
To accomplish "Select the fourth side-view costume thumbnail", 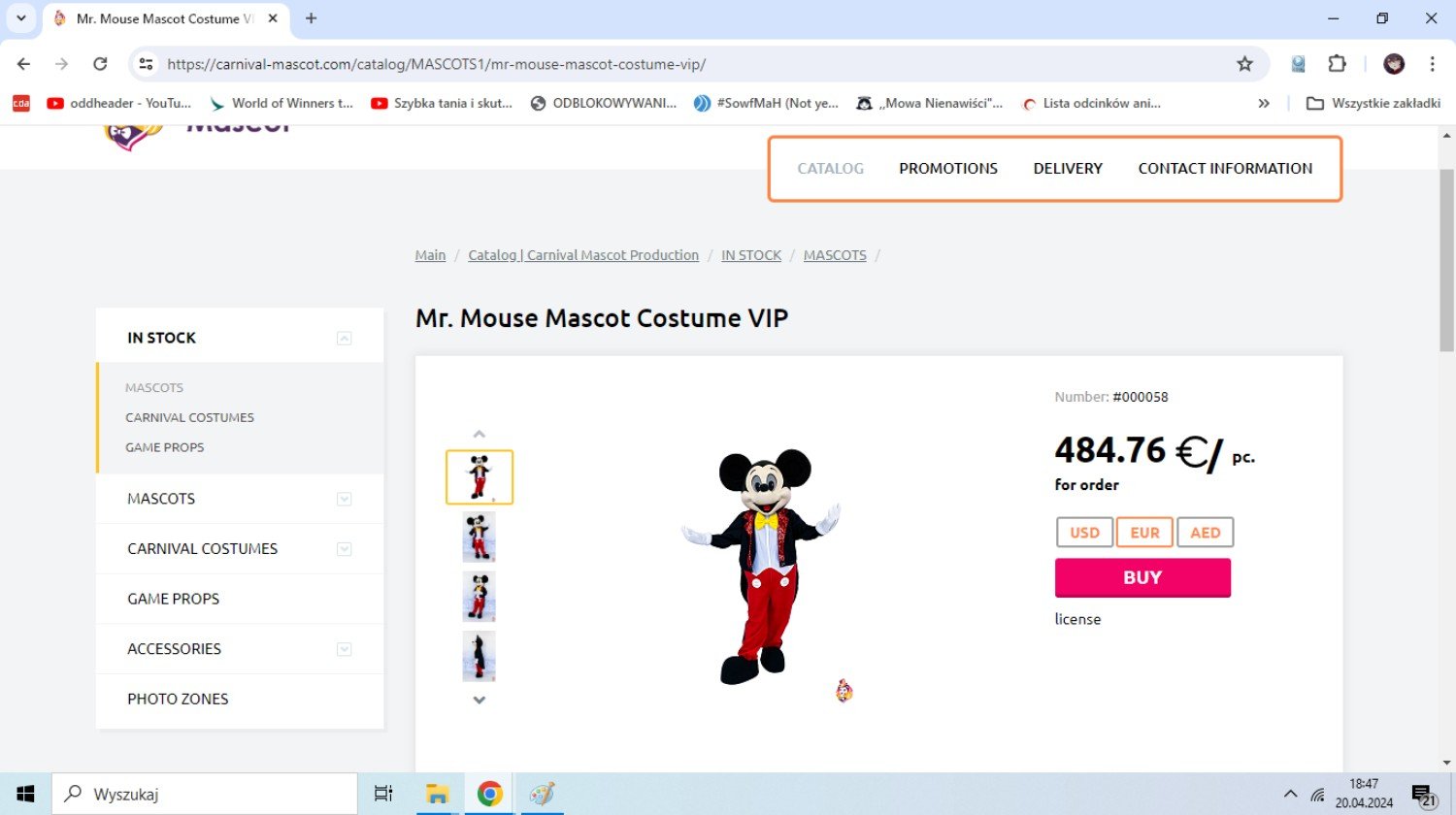I will click(x=480, y=656).
